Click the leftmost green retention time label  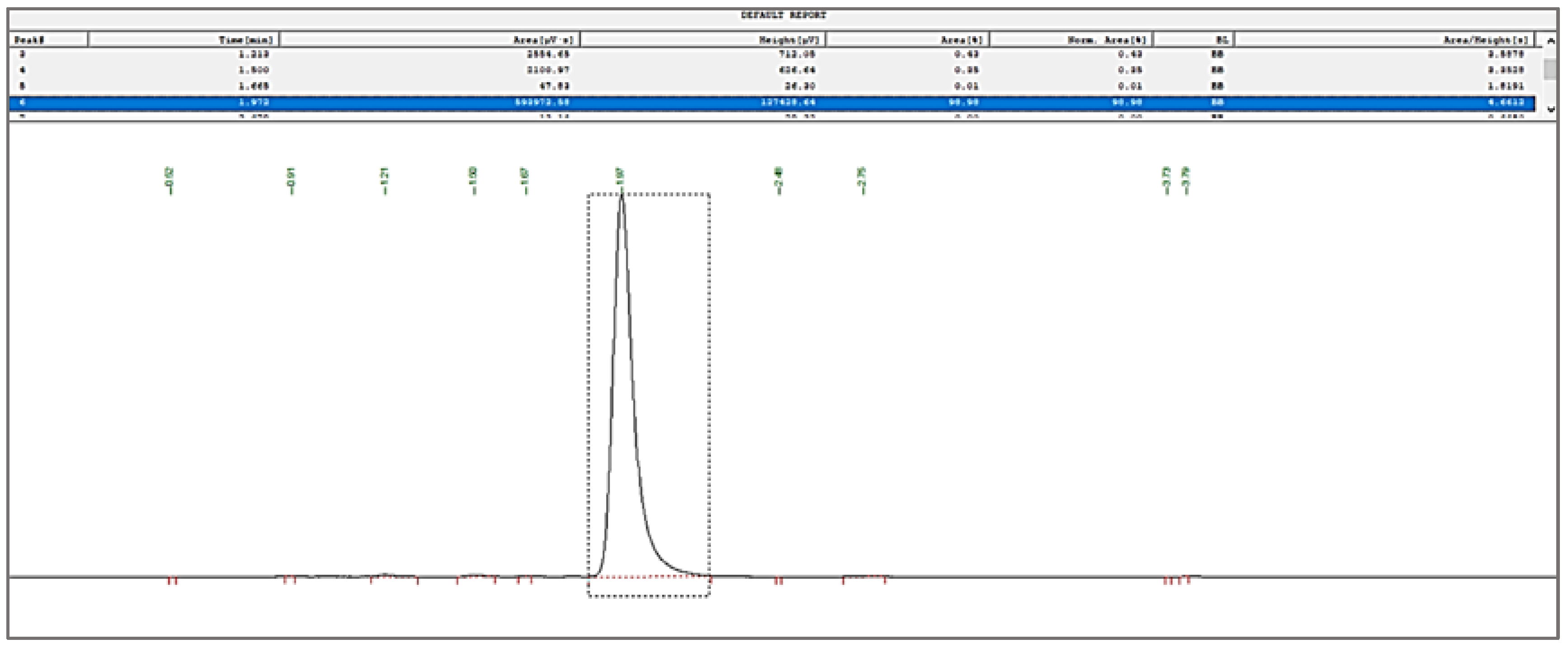point(170,181)
